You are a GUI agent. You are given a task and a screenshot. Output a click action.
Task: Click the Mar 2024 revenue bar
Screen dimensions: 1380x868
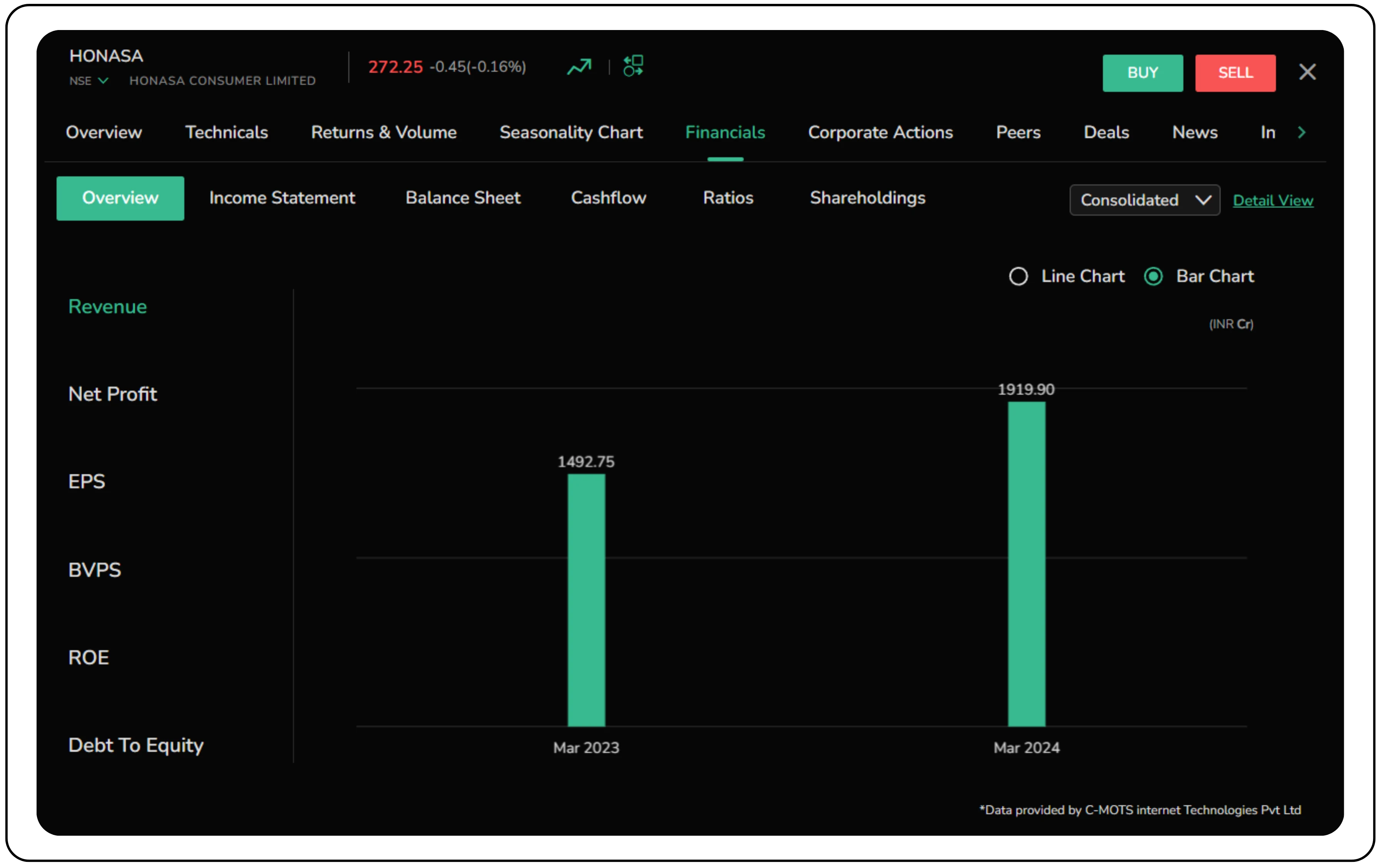pos(1026,564)
